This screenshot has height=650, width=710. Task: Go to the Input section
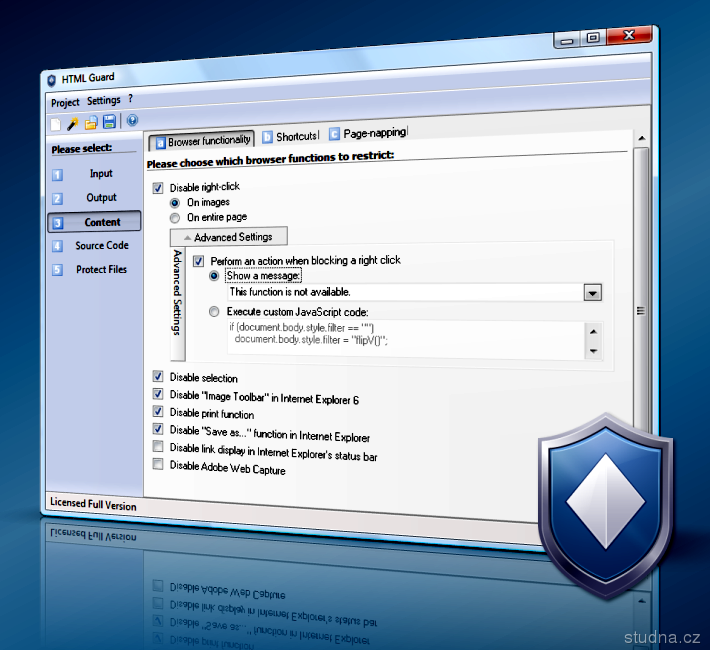101,173
